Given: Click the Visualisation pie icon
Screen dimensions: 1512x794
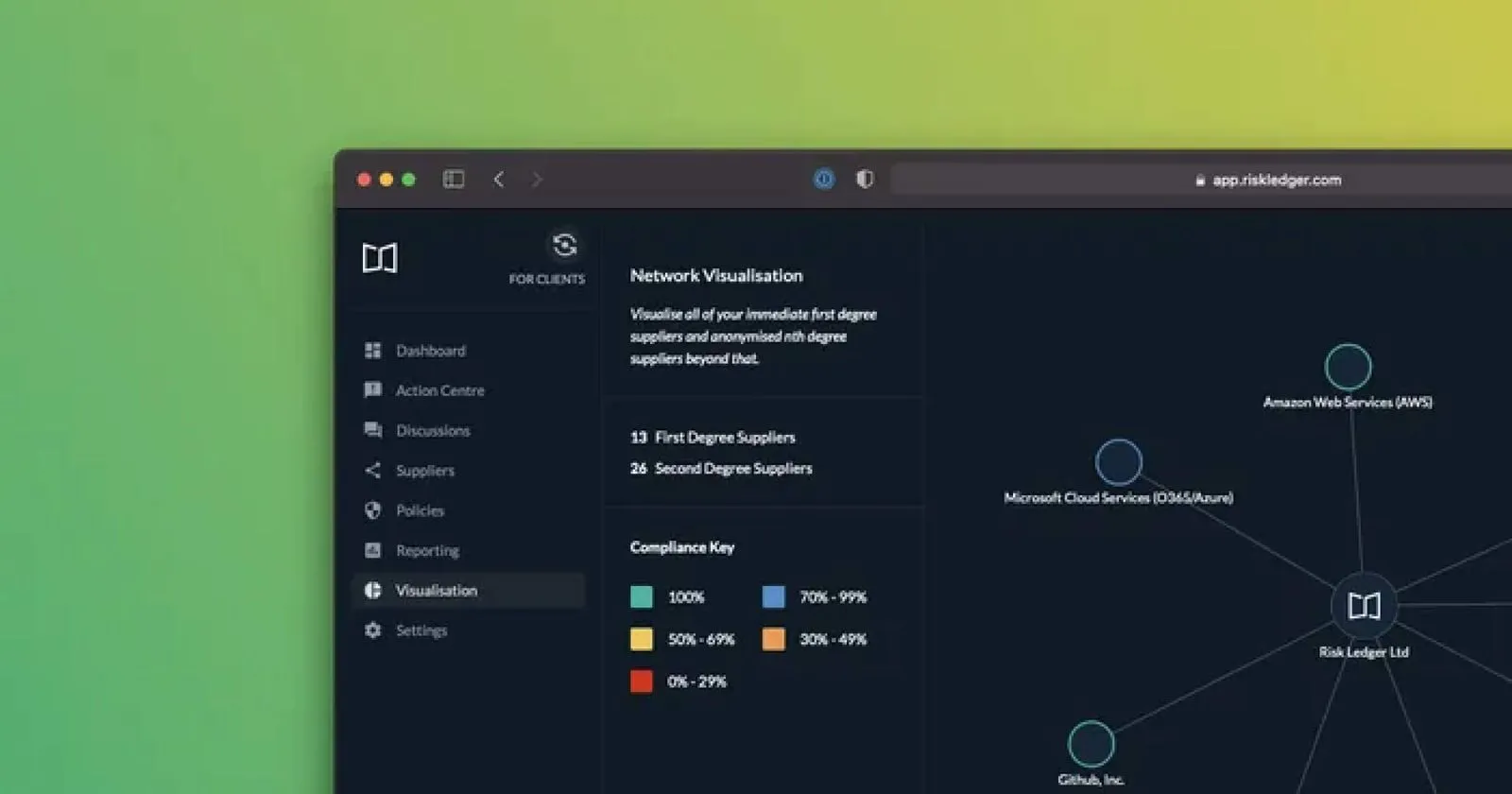Looking at the screenshot, I should click(373, 590).
